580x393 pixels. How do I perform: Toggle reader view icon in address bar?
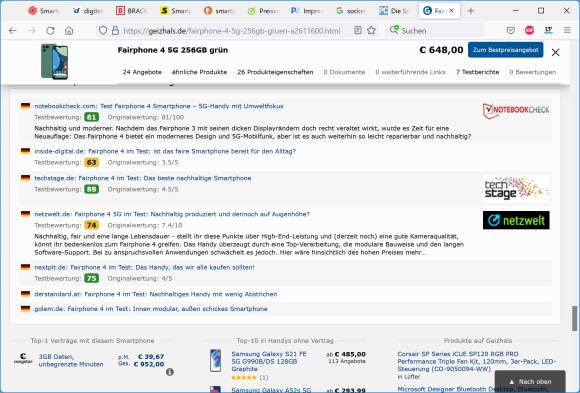pyautogui.click(x=357, y=30)
